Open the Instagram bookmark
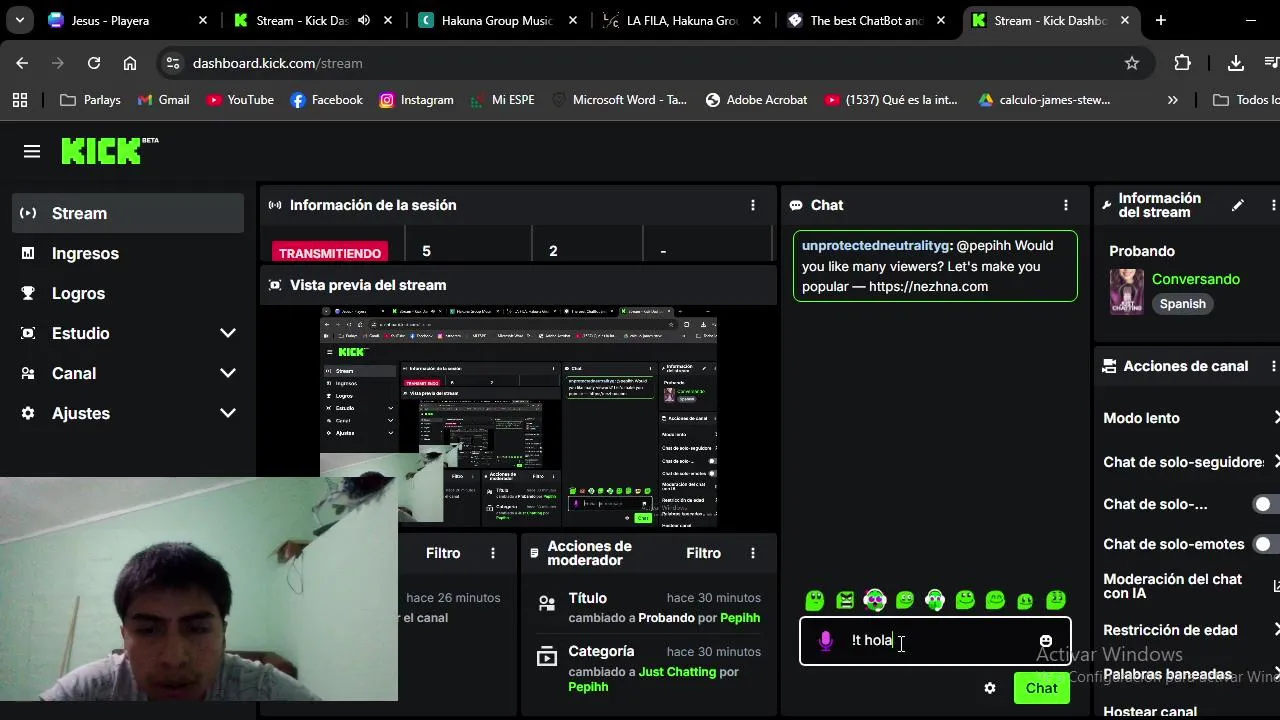Viewport: 1280px width, 720px height. click(416, 100)
